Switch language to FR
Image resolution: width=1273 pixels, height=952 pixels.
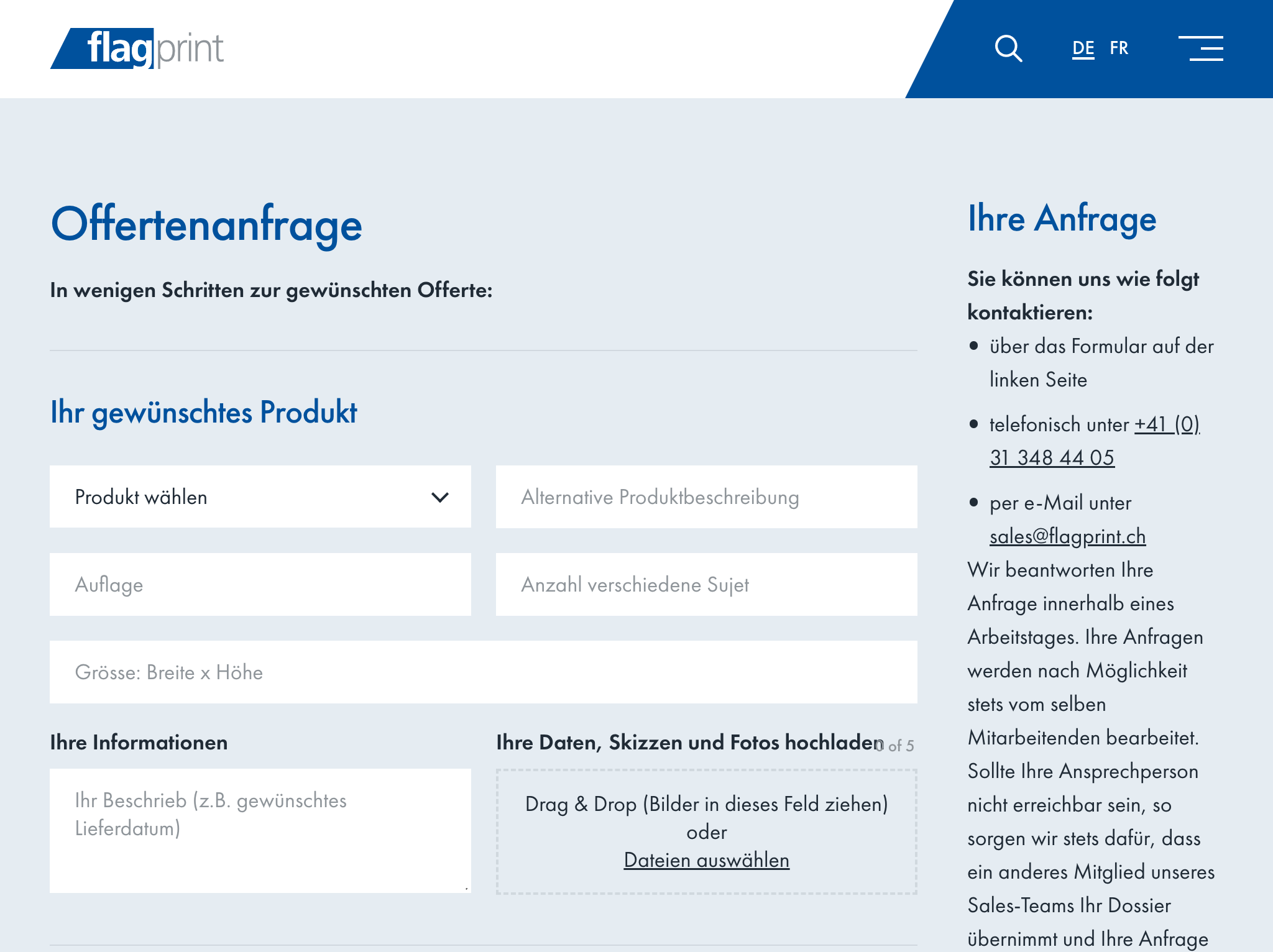click(x=1119, y=48)
